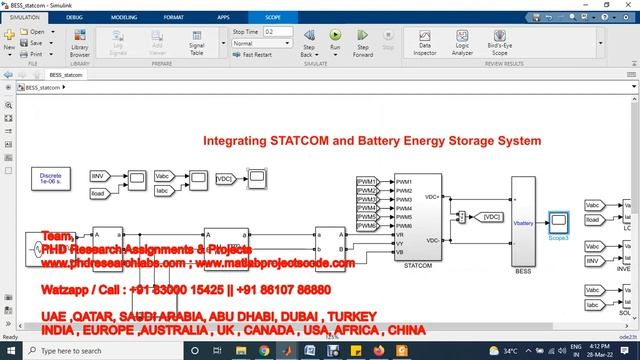
Task: Open the Library Browser
Action: [80, 43]
